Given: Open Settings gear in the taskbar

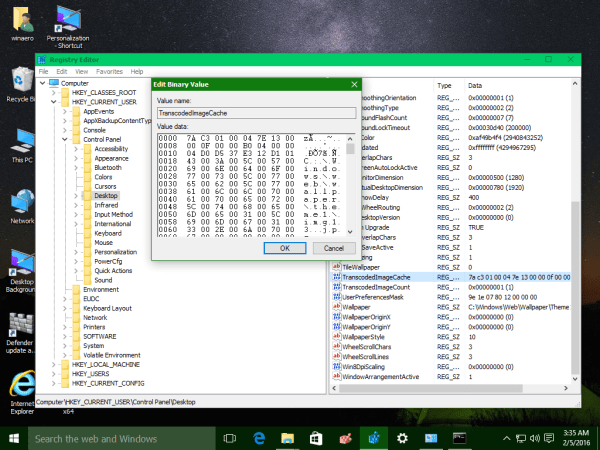Looking at the screenshot, I should coord(402,438).
